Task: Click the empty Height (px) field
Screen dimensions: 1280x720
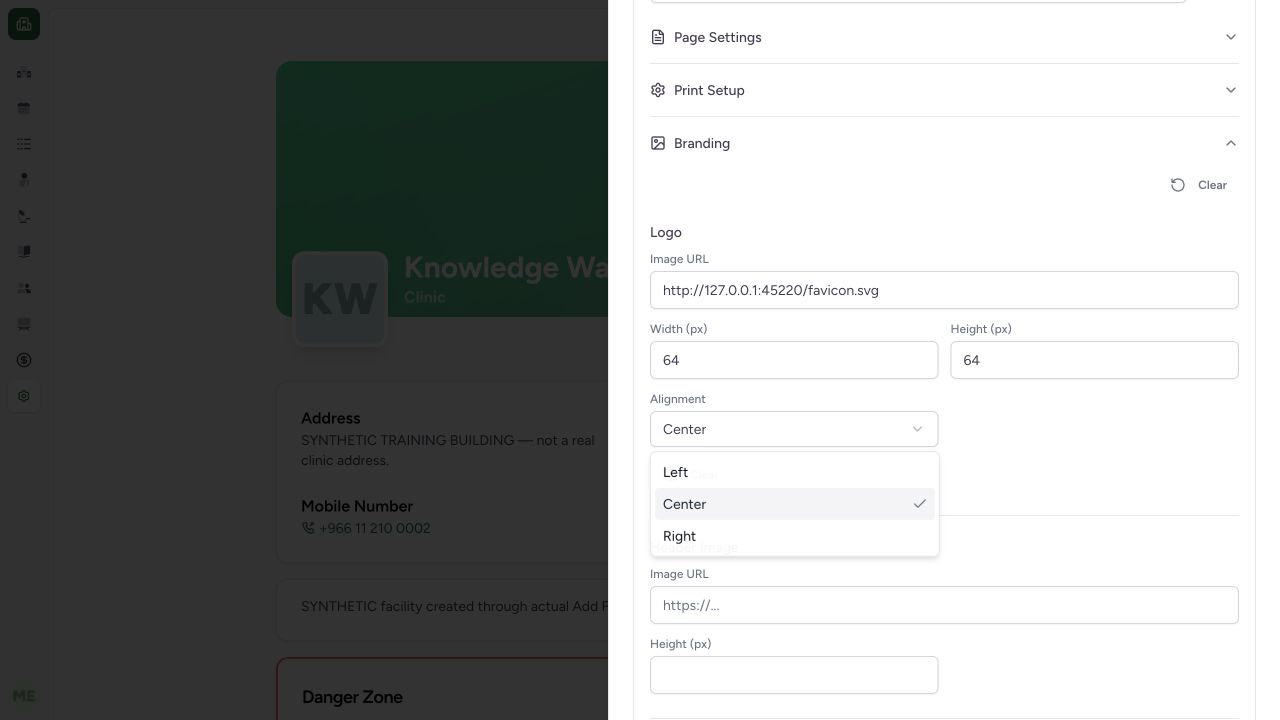Action: 794,675
